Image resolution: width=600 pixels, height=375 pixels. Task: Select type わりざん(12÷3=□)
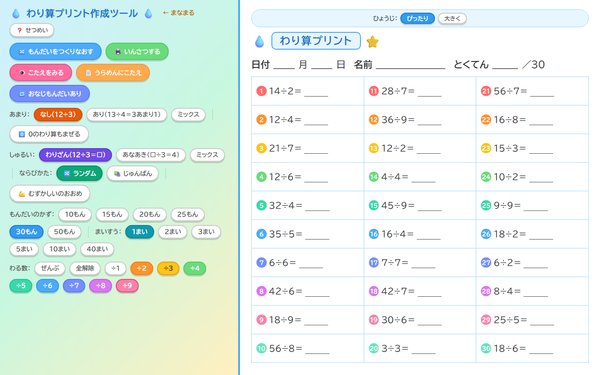coord(75,155)
